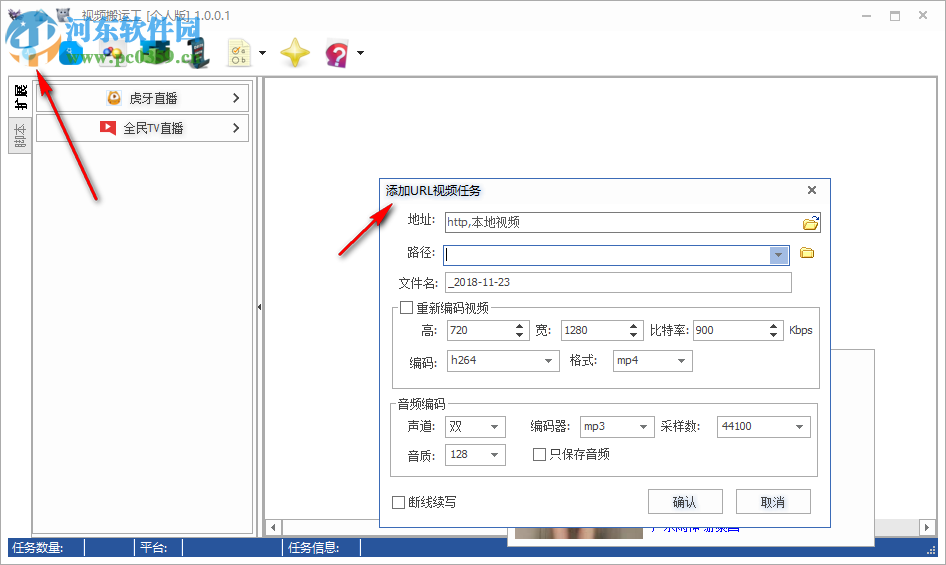
Task: Increase 宽 value with up arrow
Action: click(x=633, y=326)
